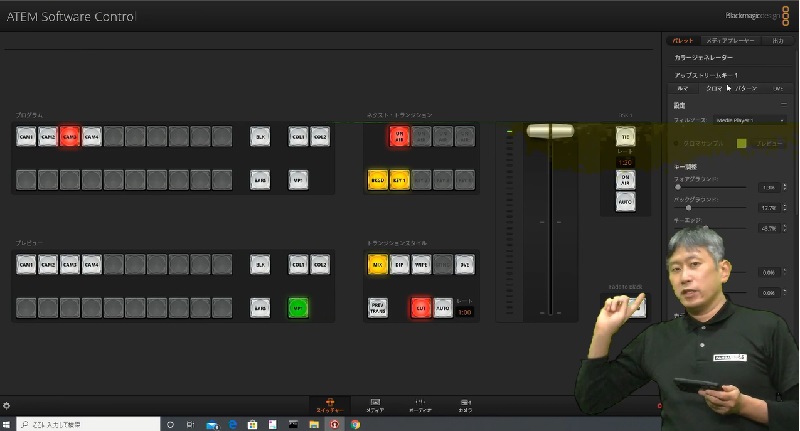Switch to the Media Player tab

pos(730,41)
